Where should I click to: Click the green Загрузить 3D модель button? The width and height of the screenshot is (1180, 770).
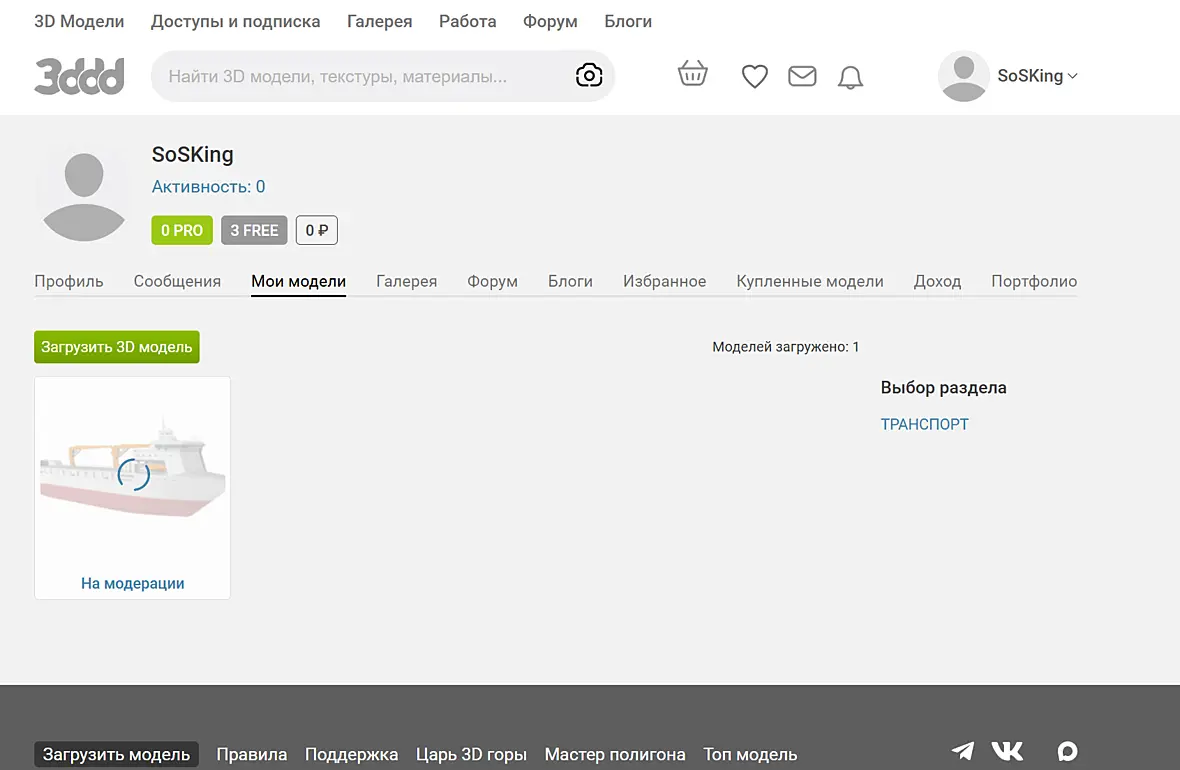(117, 347)
